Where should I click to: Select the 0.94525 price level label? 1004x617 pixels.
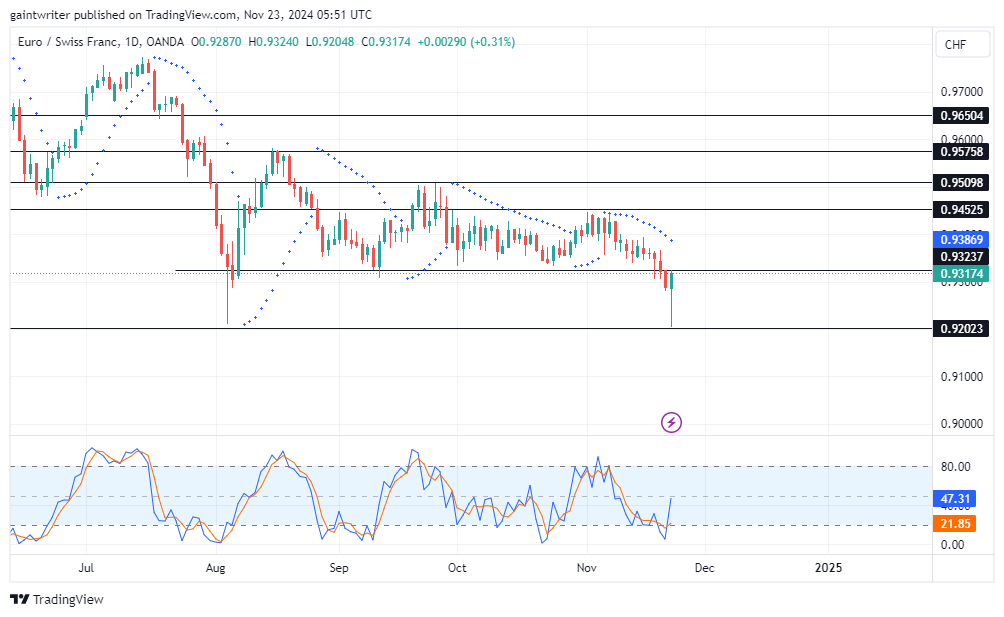click(961, 209)
